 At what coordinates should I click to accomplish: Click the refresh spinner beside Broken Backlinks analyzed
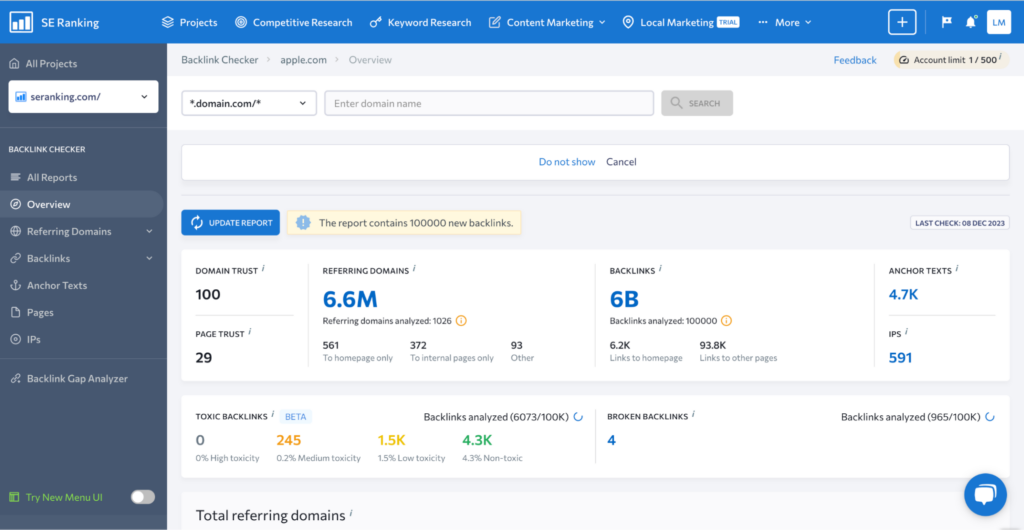(x=989, y=416)
